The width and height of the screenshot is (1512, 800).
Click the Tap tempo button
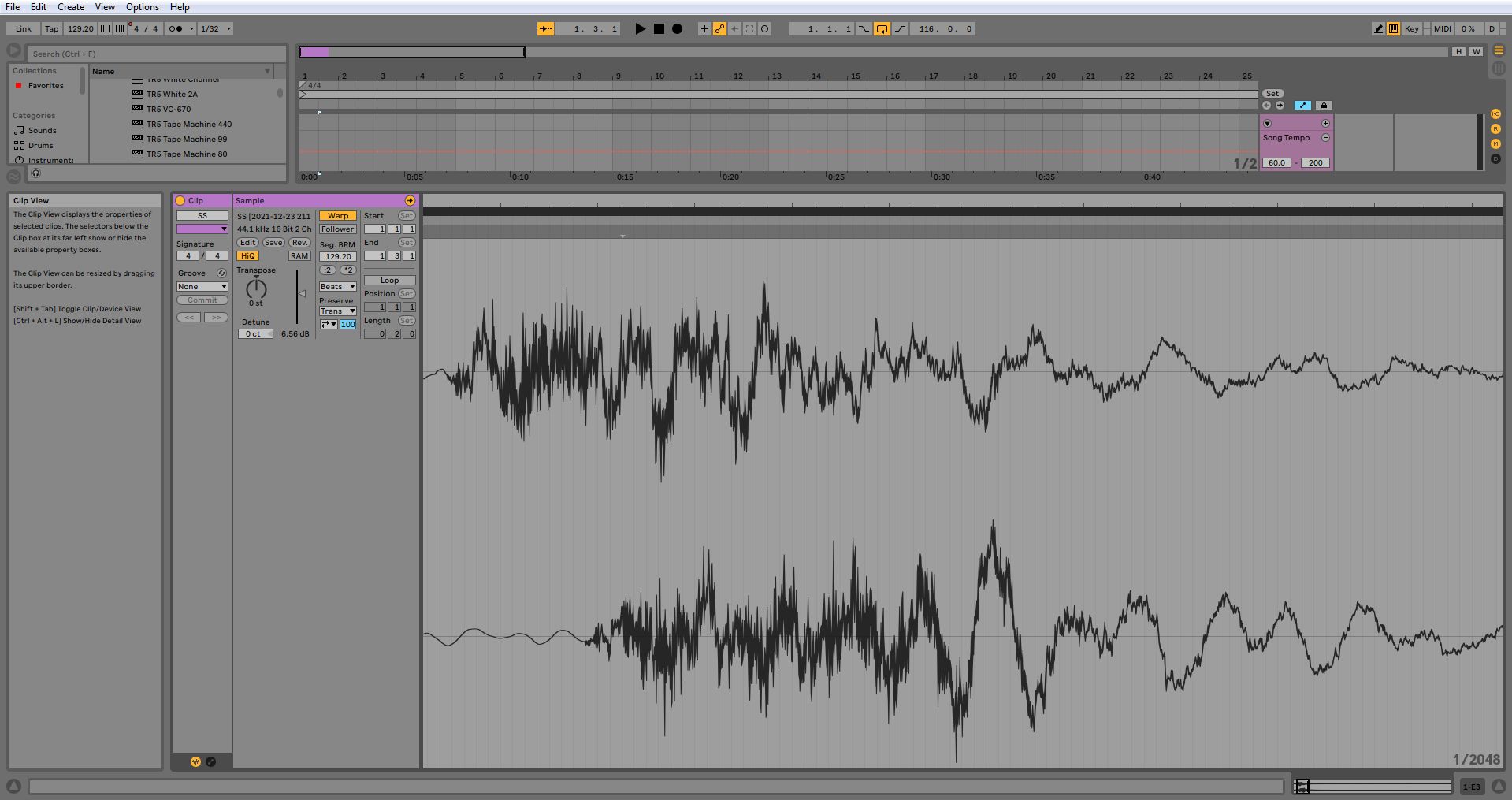click(x=51, y=29)
